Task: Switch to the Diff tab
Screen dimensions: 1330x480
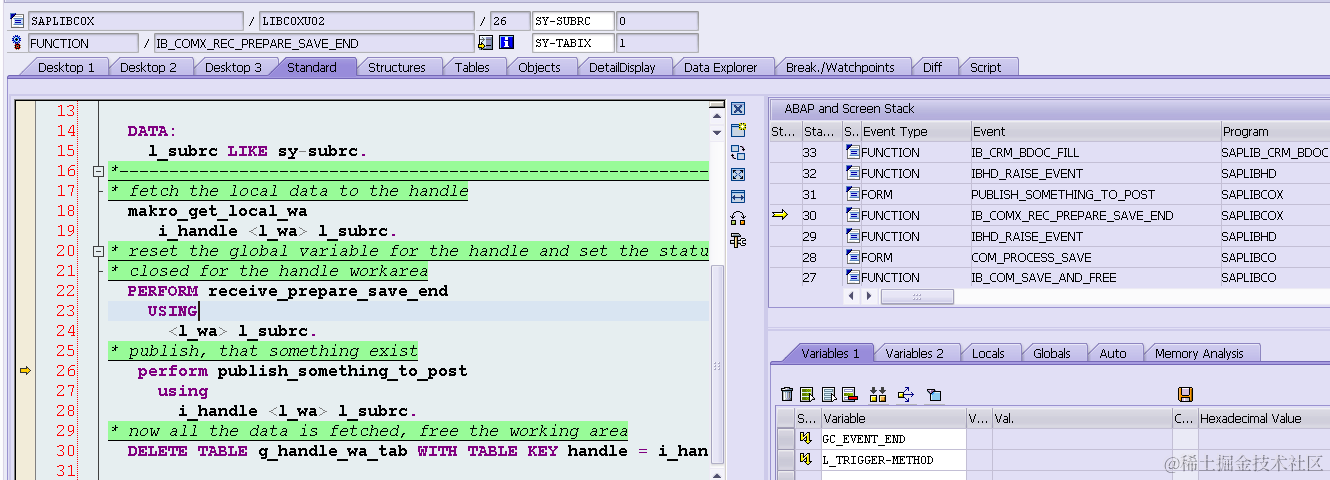Action: (x=932, y=67)
